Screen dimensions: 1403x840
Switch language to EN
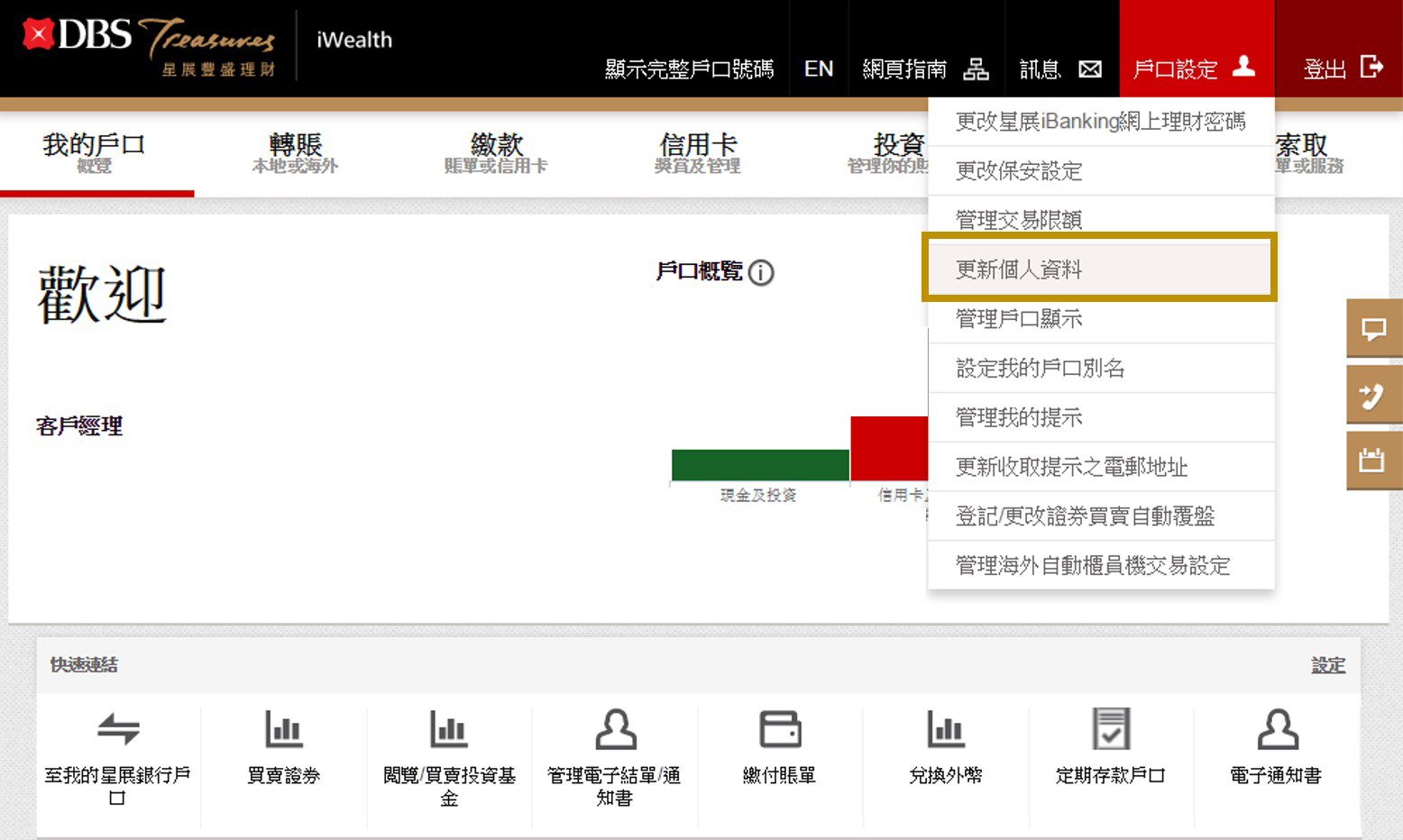coord(819,69)
